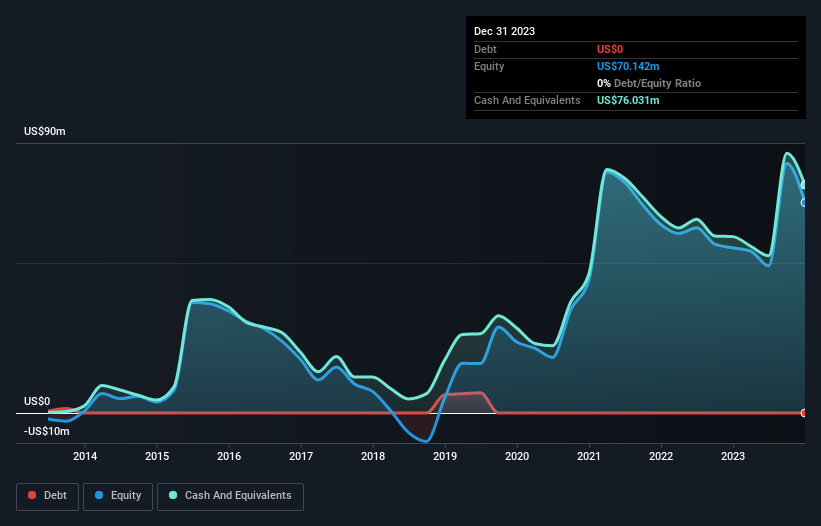The image size is (821, 526).
Task: Select the 2019 x-axis label
Action: coord(445,456)
